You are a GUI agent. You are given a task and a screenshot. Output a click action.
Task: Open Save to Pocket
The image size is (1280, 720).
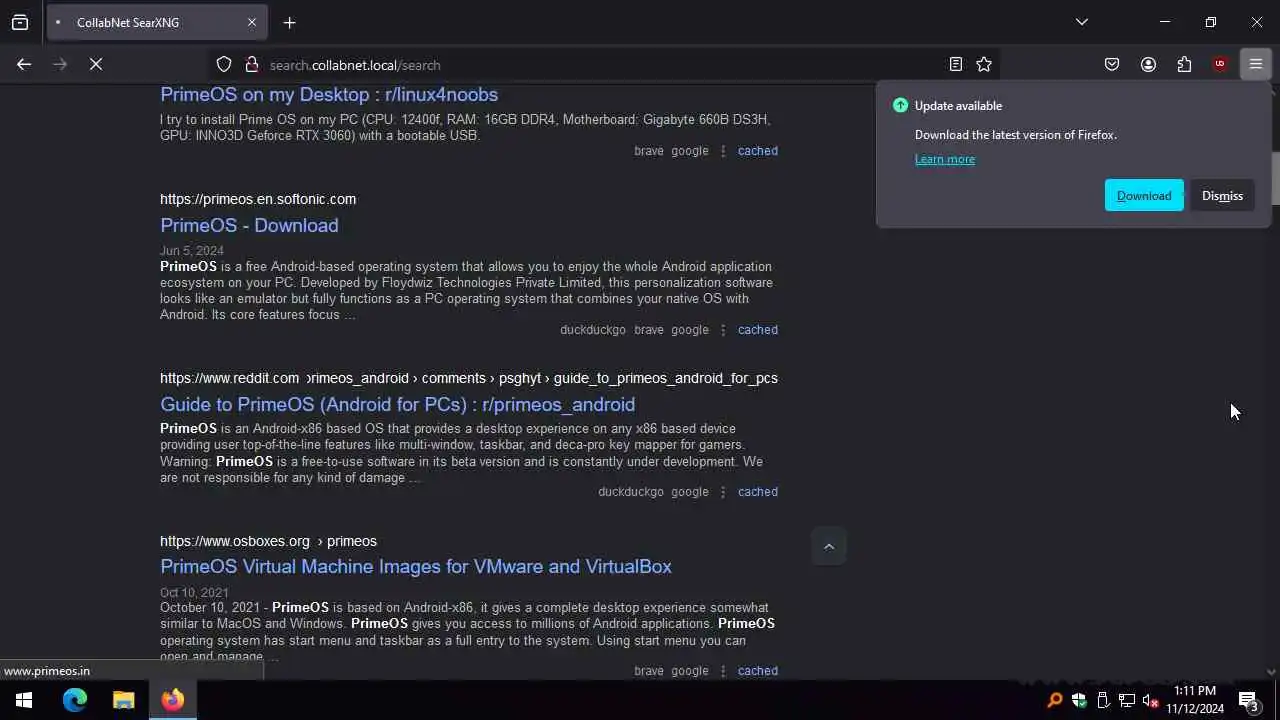(x=1112, y=64)
